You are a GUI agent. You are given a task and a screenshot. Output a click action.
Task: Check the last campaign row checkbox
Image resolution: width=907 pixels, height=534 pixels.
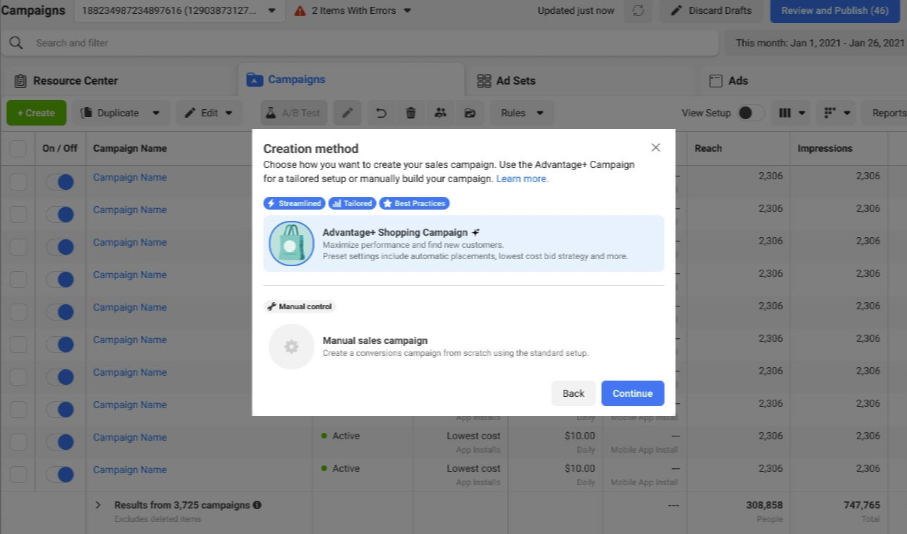(x=18, y=474)
